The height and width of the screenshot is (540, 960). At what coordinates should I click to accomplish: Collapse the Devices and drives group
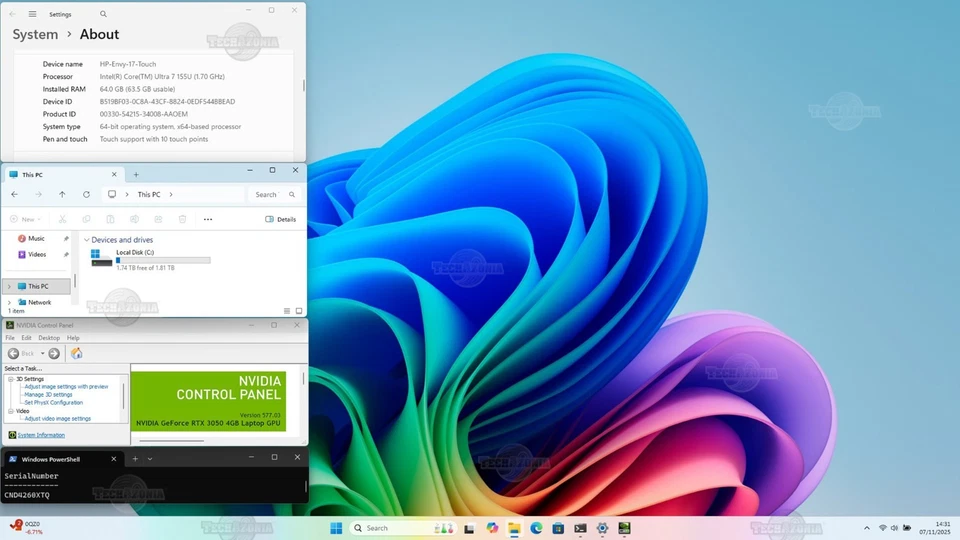pyautogui.click(x=86, y=240)
